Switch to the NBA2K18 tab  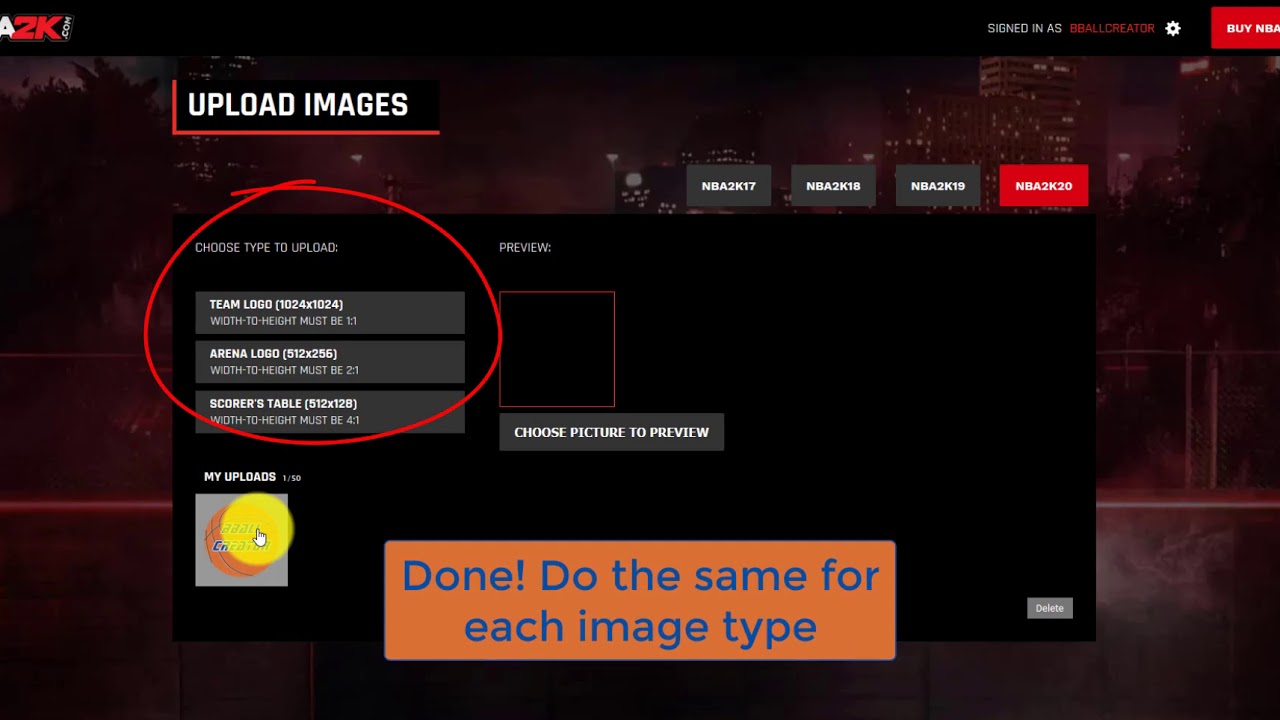(833, 186)
